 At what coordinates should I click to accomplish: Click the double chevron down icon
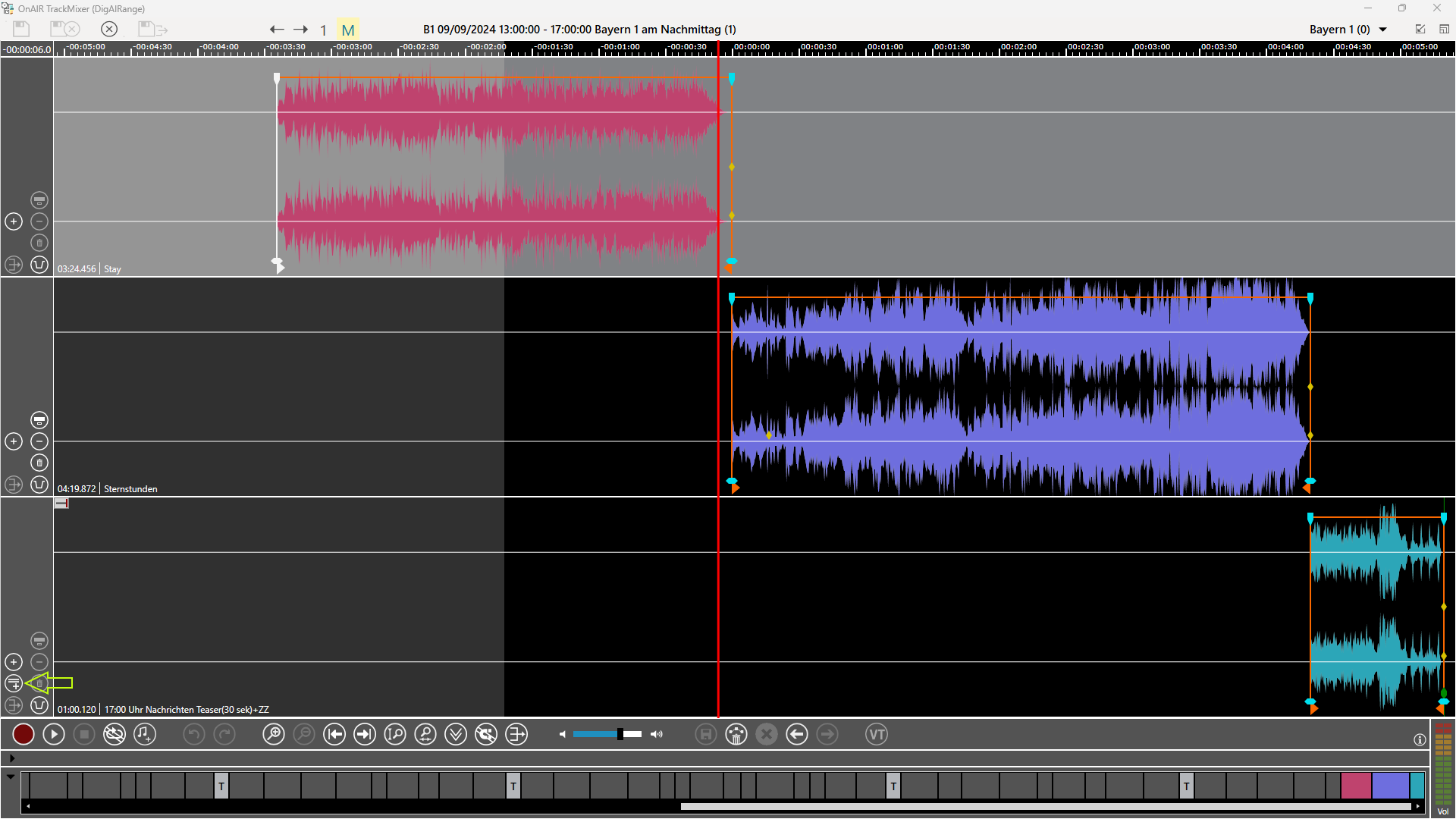click(x=456, y=734)
